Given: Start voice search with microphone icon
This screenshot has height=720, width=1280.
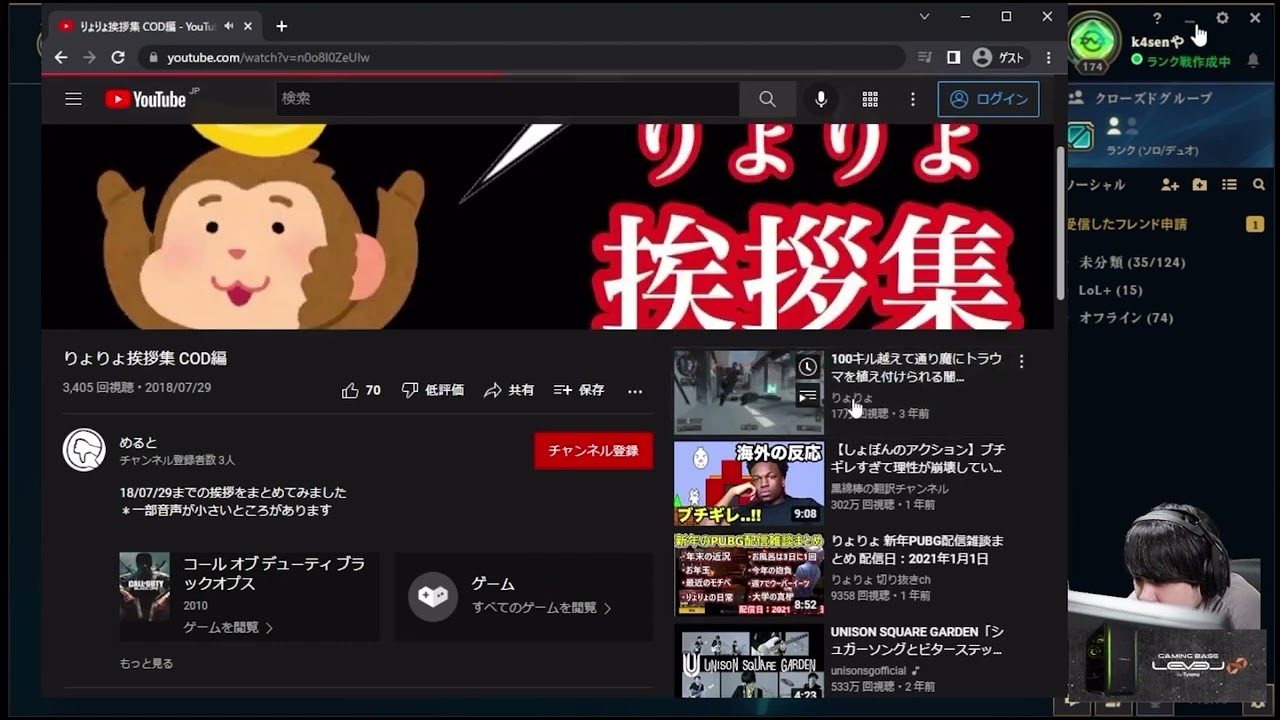Looking at the screenshot, I should coord(821,99).
